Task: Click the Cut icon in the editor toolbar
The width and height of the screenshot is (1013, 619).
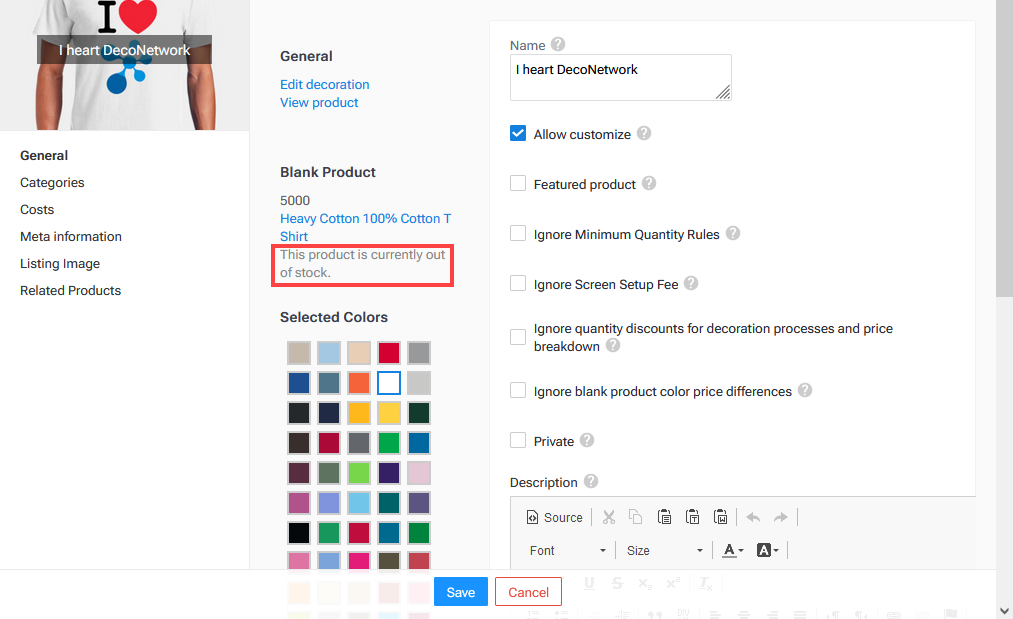Action: (x=608, y=517)
